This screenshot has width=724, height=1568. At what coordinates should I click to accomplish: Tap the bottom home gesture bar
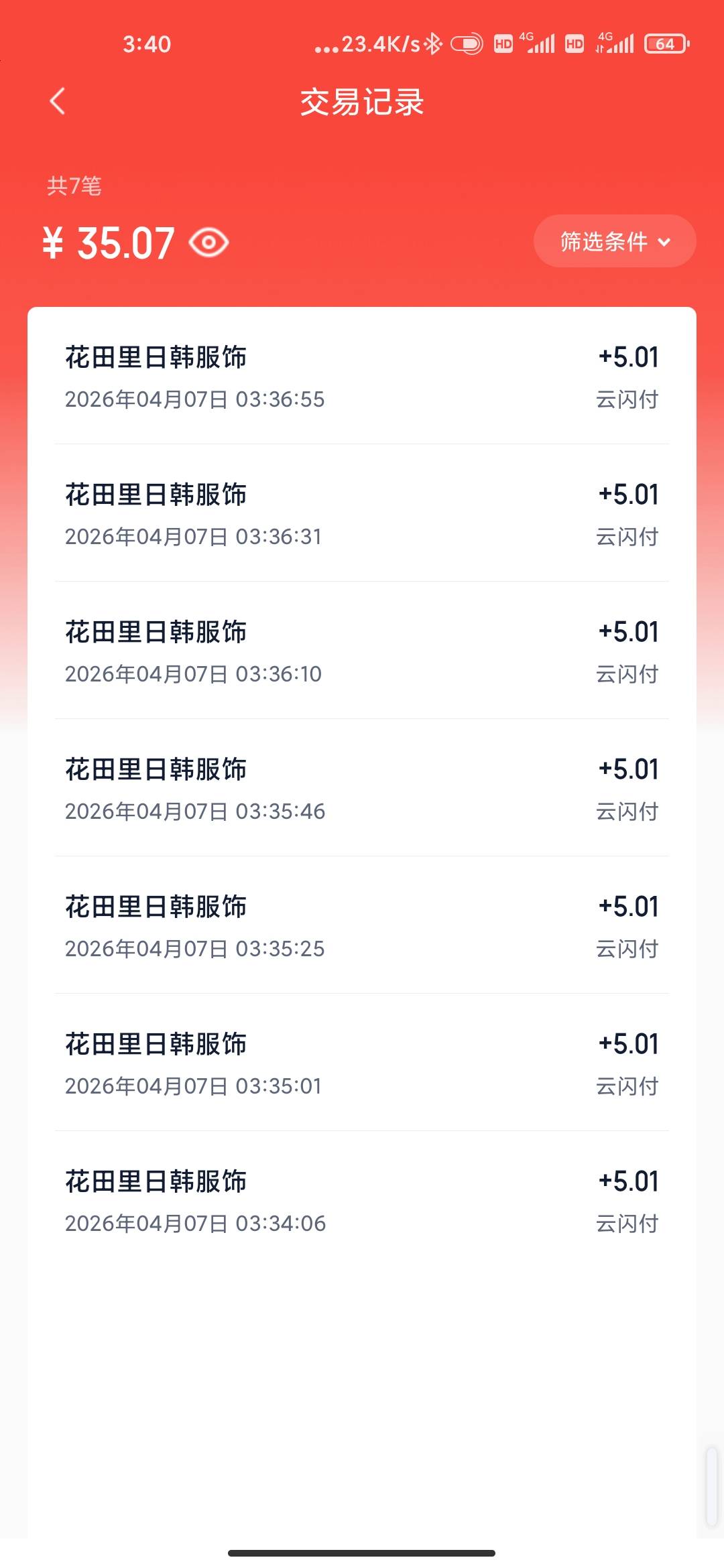(x=361, y=1553)
